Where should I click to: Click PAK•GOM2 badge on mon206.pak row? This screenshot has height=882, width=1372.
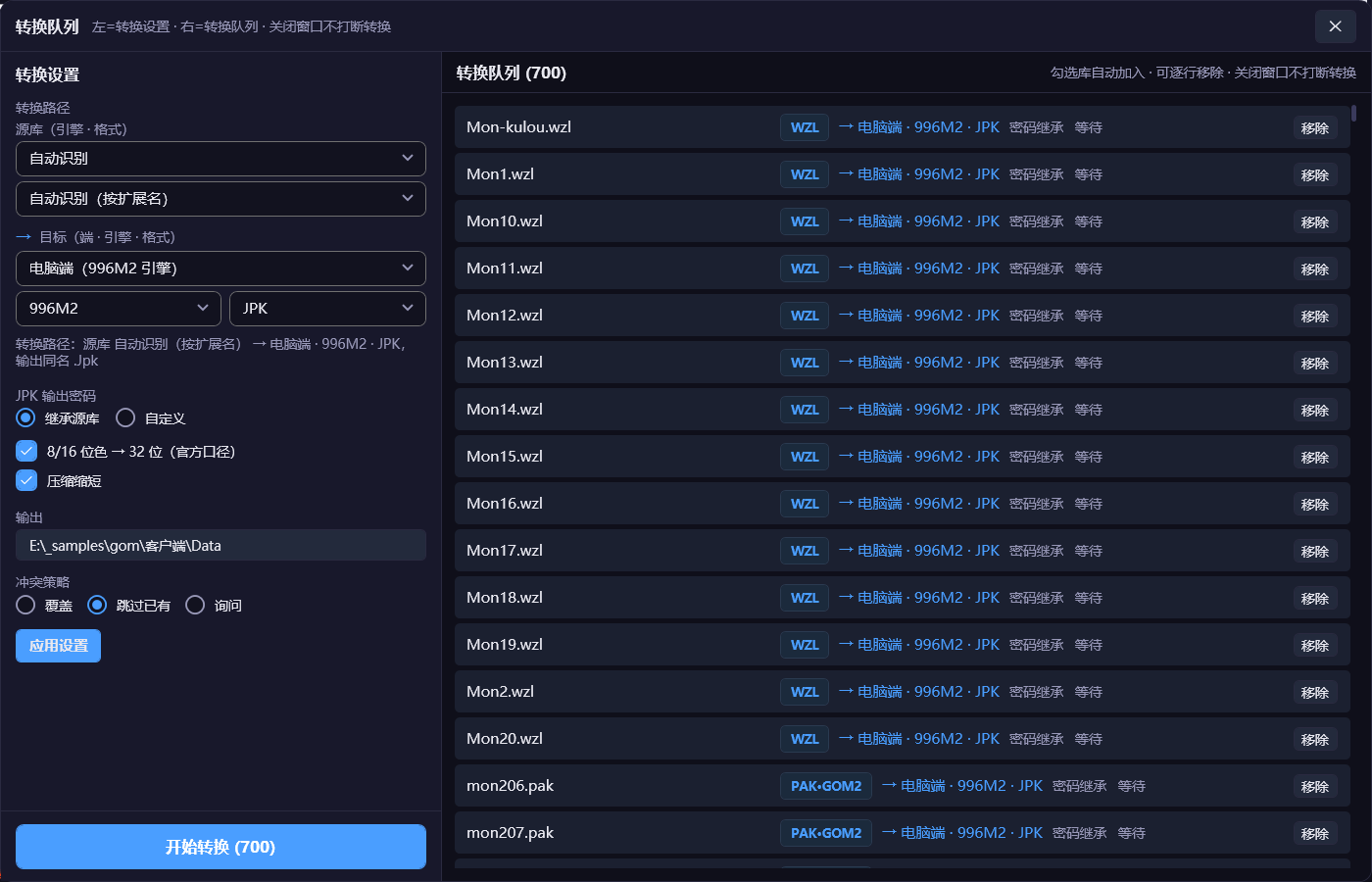(x=826, y=786)
